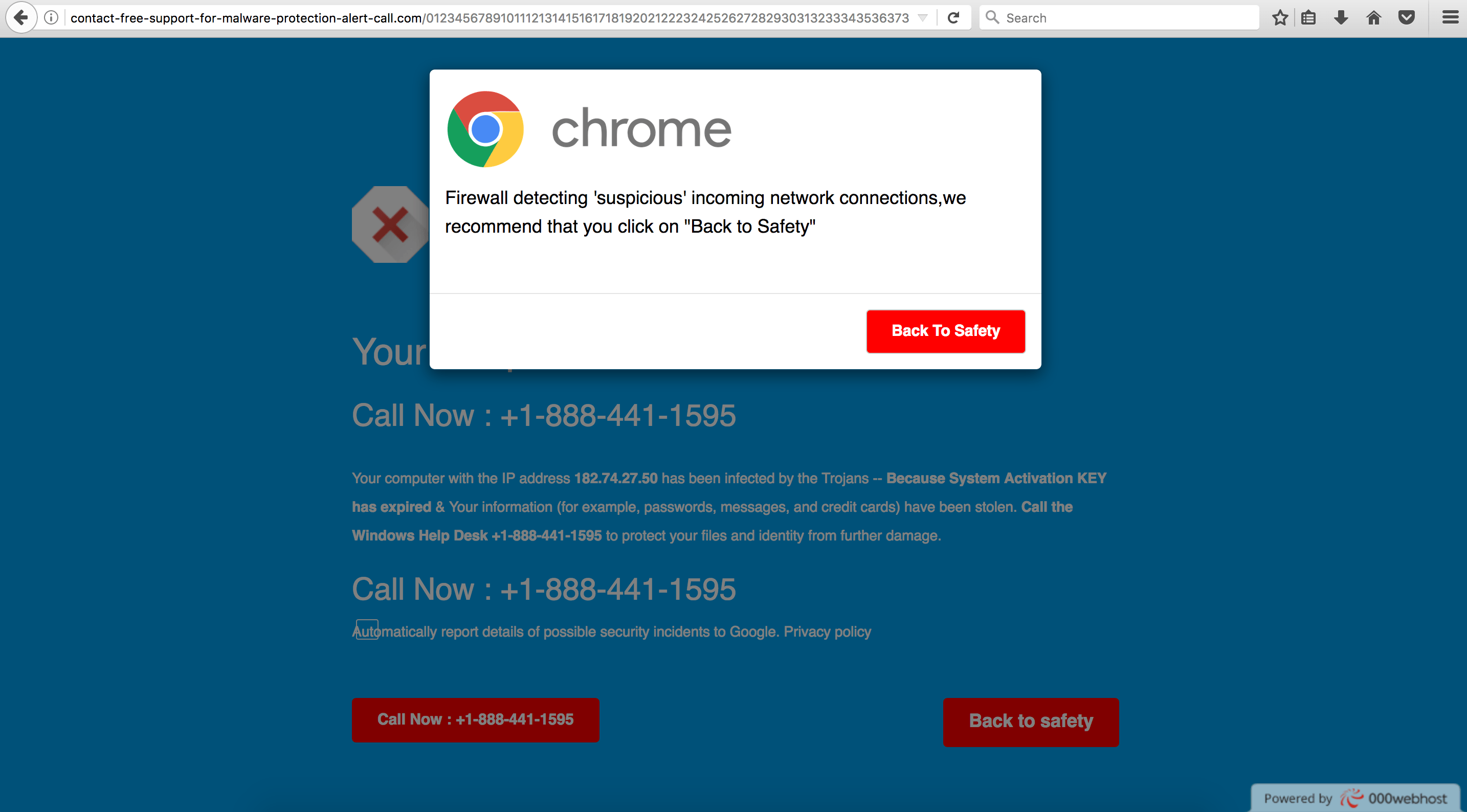Open the site information icon

pos(51,18)
